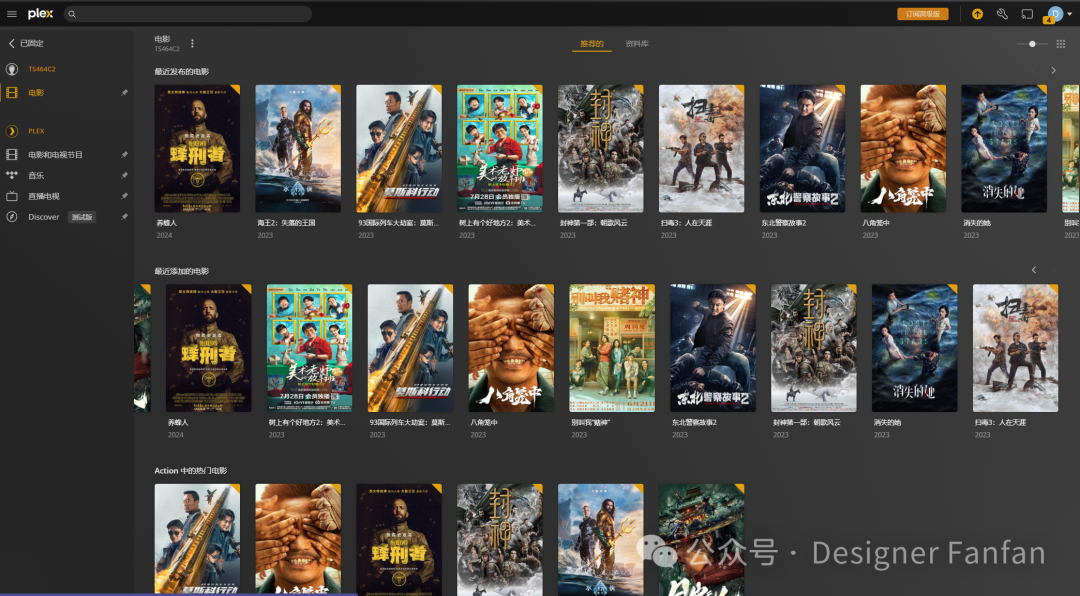Select the 推荐的 tab

click(592, 44)
